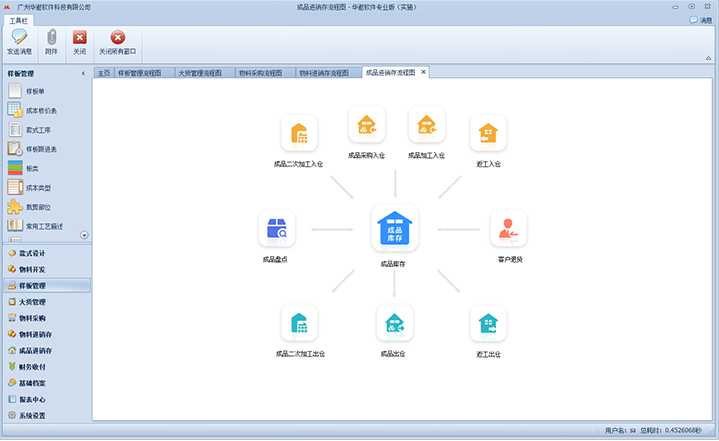This screenshot has width=719, height=441.
Task: Open the 客户退货 flow icon
Action: pos(508,228)
